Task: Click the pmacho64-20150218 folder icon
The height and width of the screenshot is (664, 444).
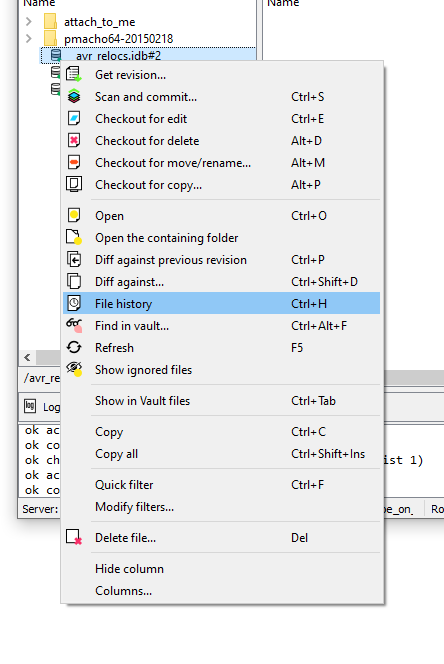Action: coord(50,39)
